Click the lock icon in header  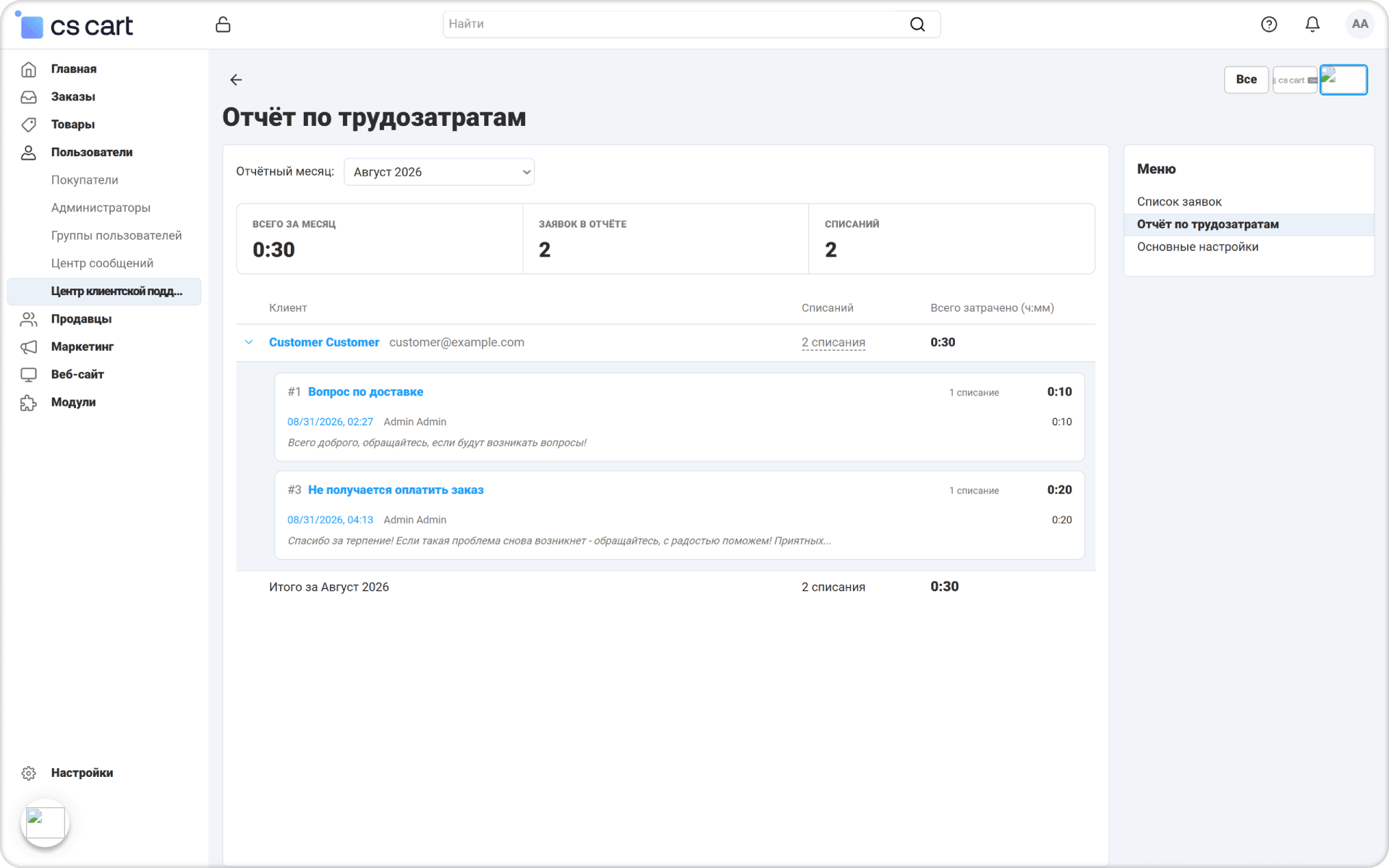223,25
